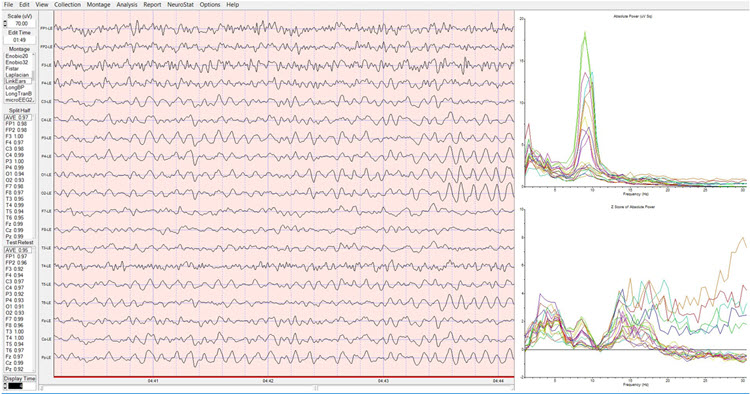Click the 04:42 time marker
The width and height of the screenshot is (750, 394).
[x=268, y=381]
